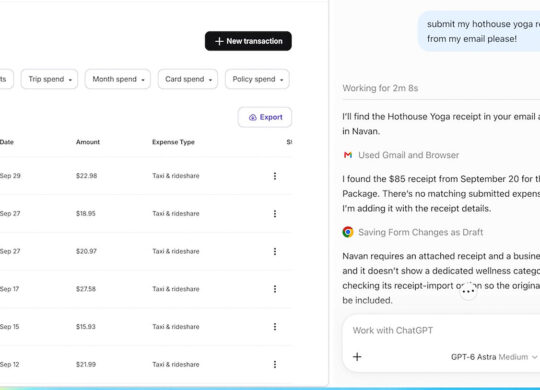Image resolution: width=540 pixels, height=390 pixels.
Task: Open row menu for $27.58 transaction
Action: pyautogui.click(x=275, y=289)
